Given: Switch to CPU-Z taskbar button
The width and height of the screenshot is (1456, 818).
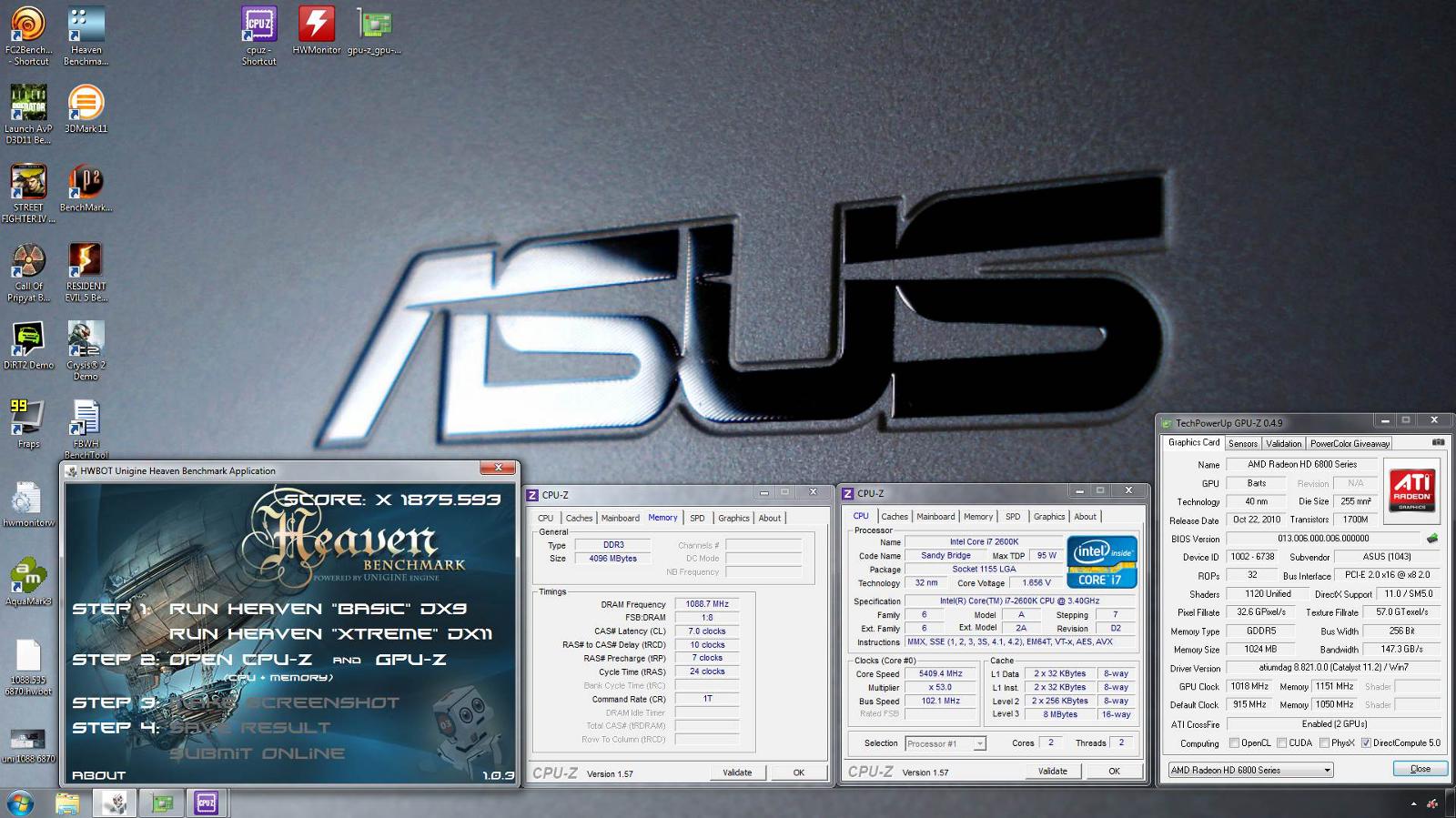Looking at the screenshot, I should pyautogui.click(x=207, y=803).
